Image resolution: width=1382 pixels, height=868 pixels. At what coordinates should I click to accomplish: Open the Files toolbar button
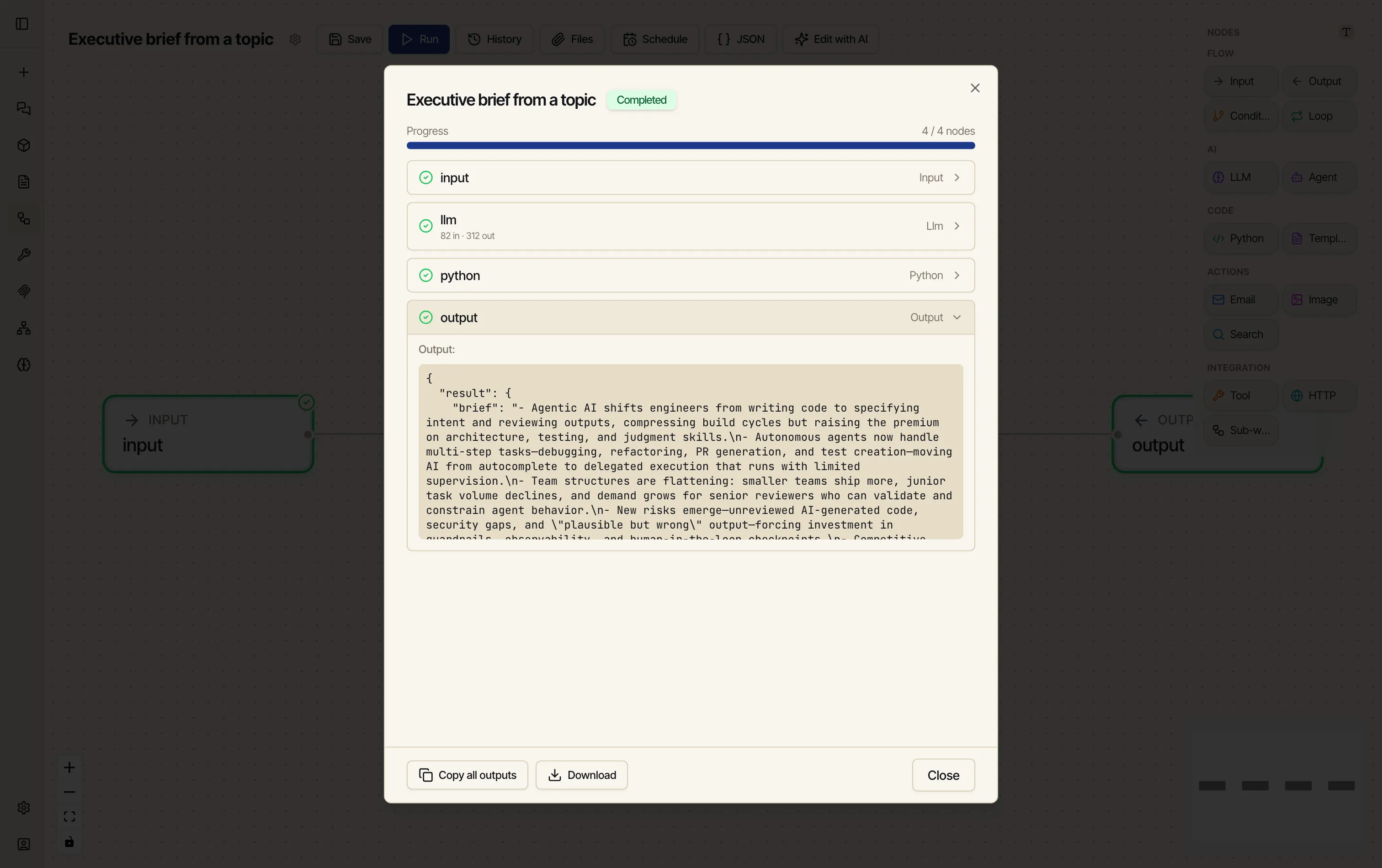[x=572, y=39]
